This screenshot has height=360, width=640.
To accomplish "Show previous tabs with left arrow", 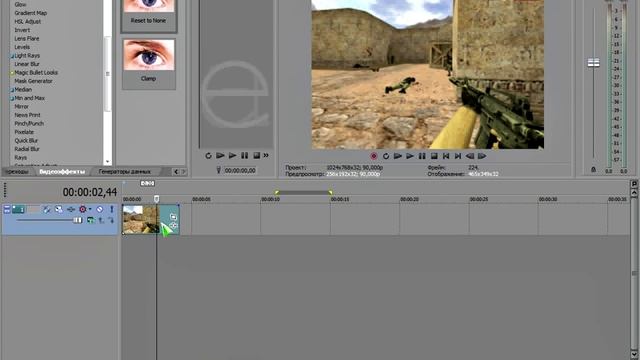I will [176, 172].
